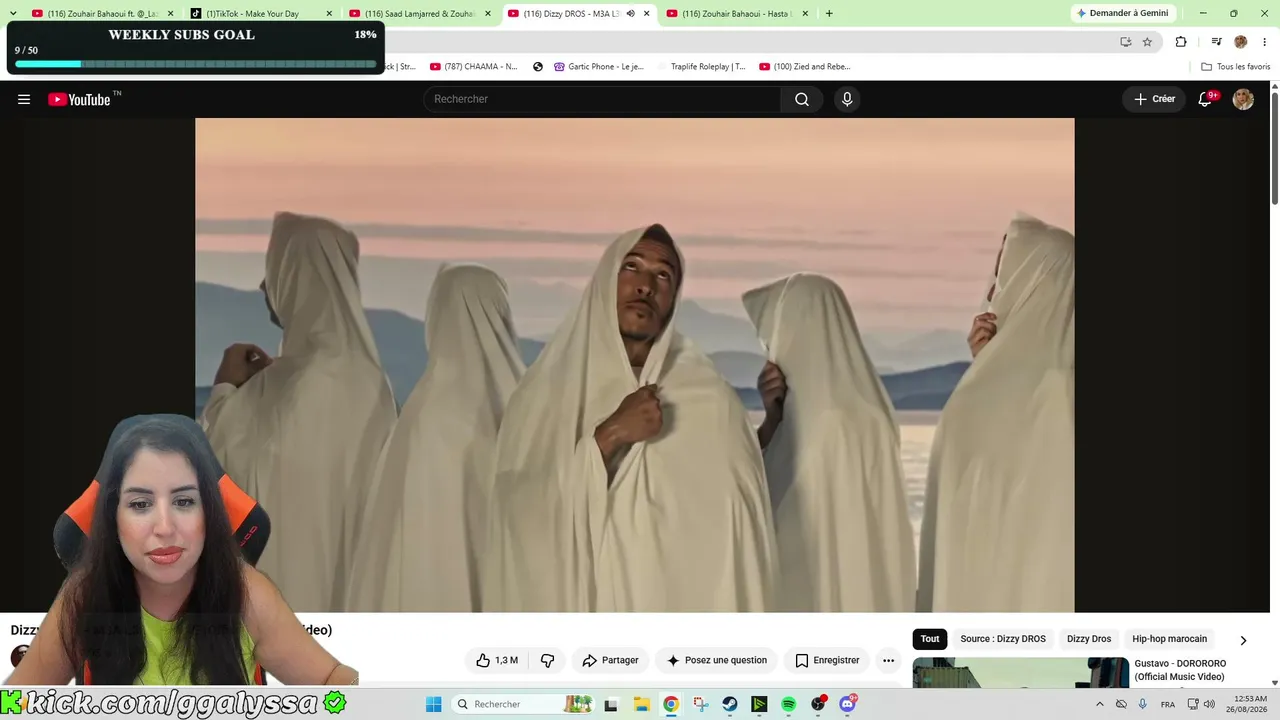Open the Snipping Tool taskbar icon

tap(701, 704)
